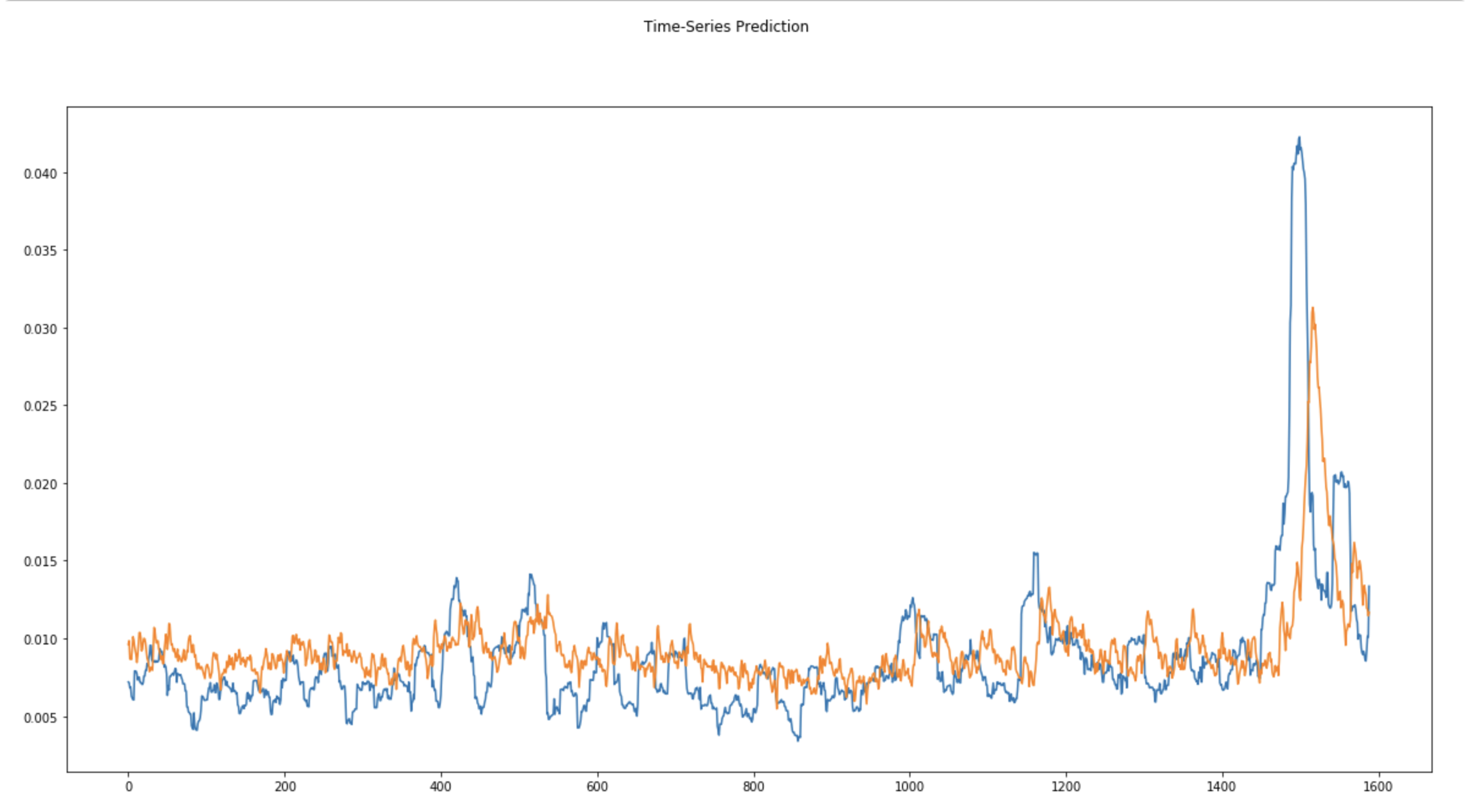The height and width of the screenshot is (812, 1470).
Task: Click the blue line's highest peak
Action: click(1299, 138)
